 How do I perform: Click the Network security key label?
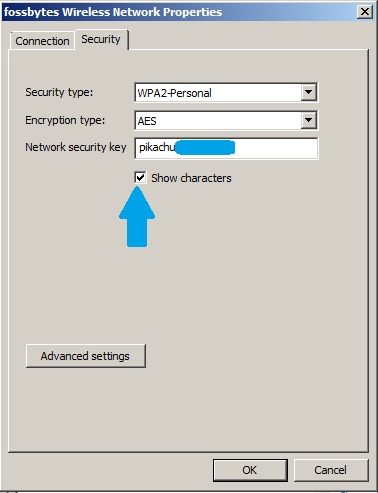tap(76, 147)
